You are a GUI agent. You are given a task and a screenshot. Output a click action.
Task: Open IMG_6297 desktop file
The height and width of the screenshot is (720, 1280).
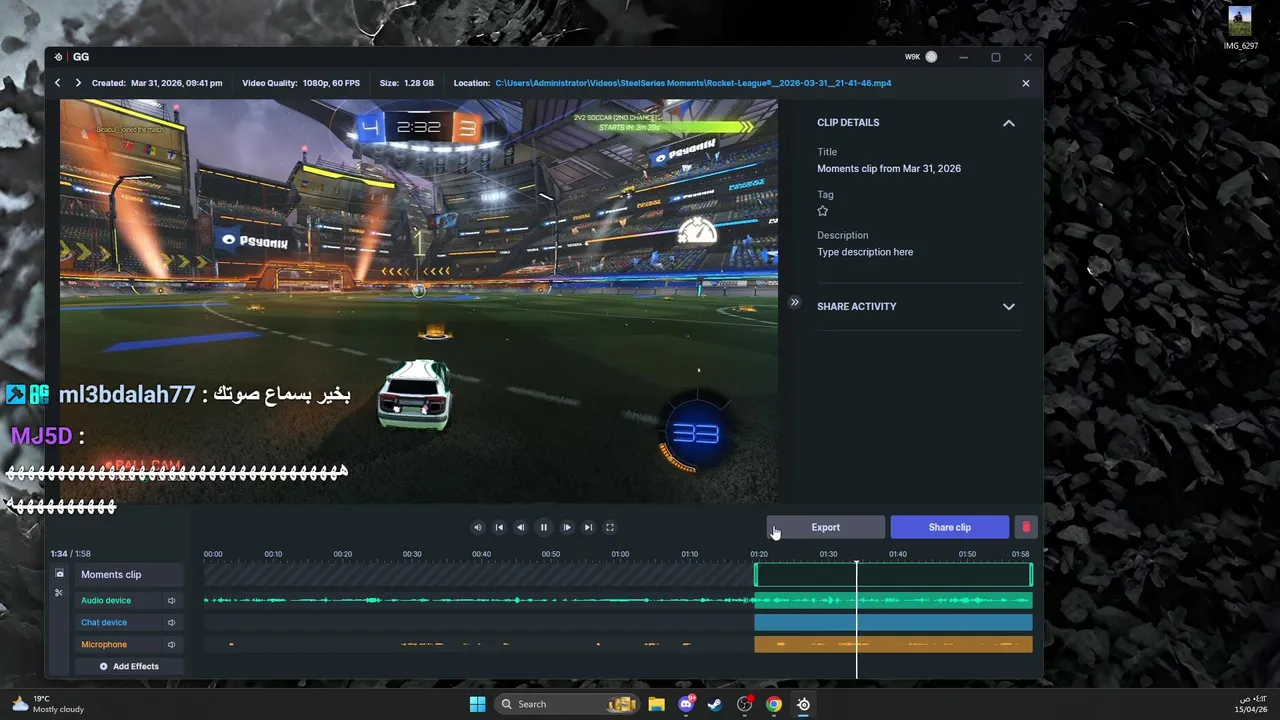tap(1241, 28)
